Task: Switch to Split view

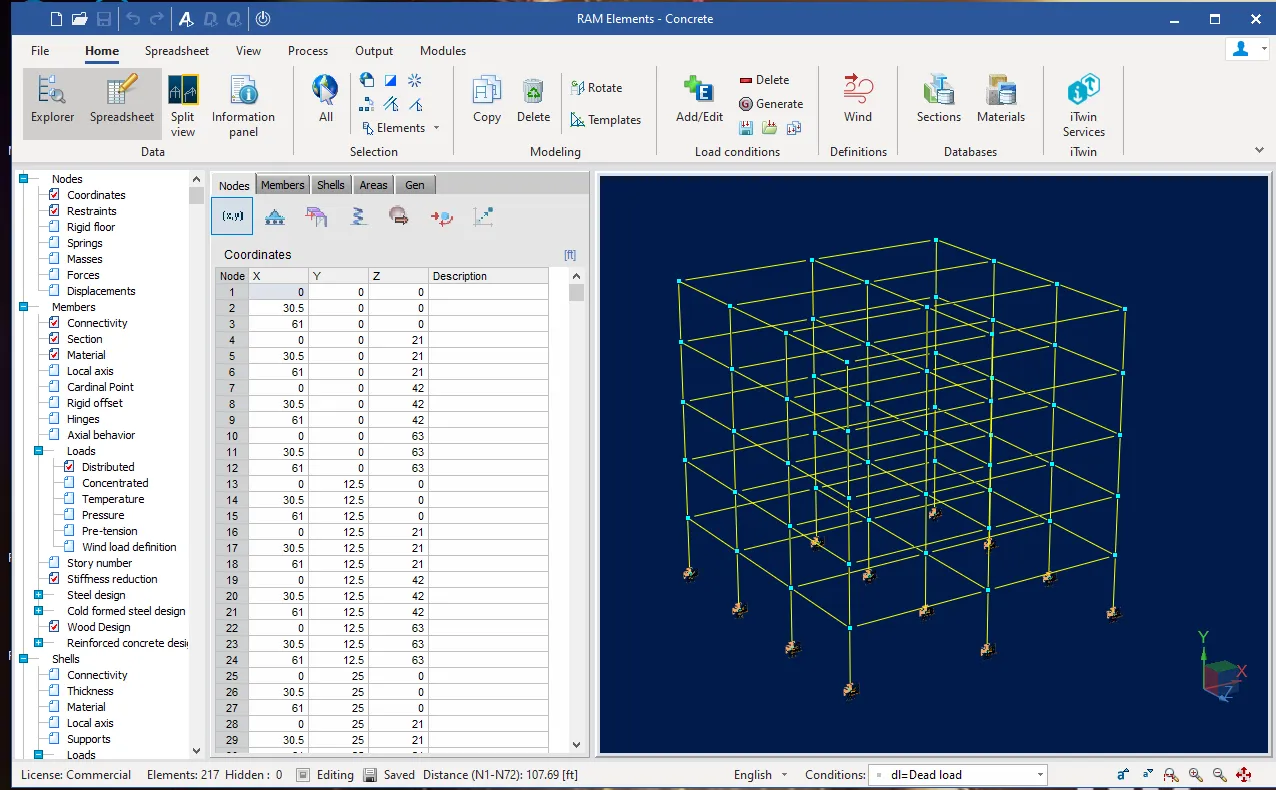Action: (x=183, y=105)
